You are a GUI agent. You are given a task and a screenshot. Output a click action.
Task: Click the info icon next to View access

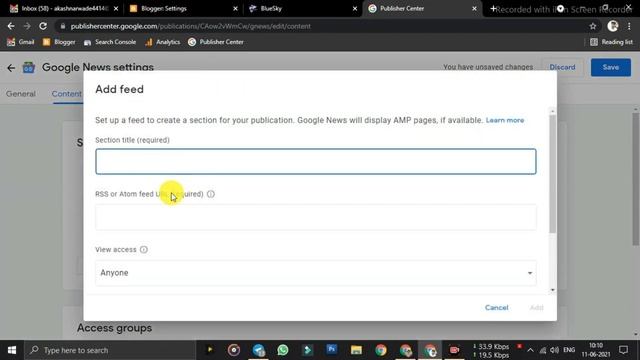144,249
